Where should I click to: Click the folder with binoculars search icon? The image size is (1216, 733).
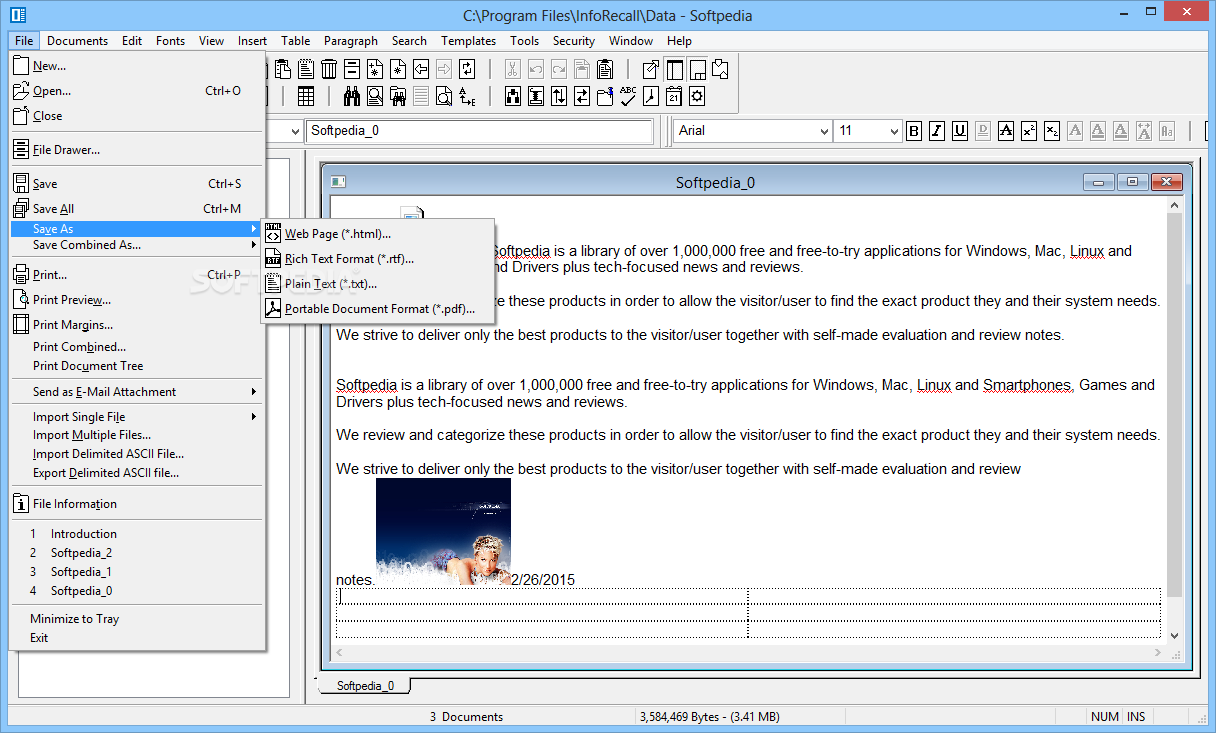pos(397,96)
